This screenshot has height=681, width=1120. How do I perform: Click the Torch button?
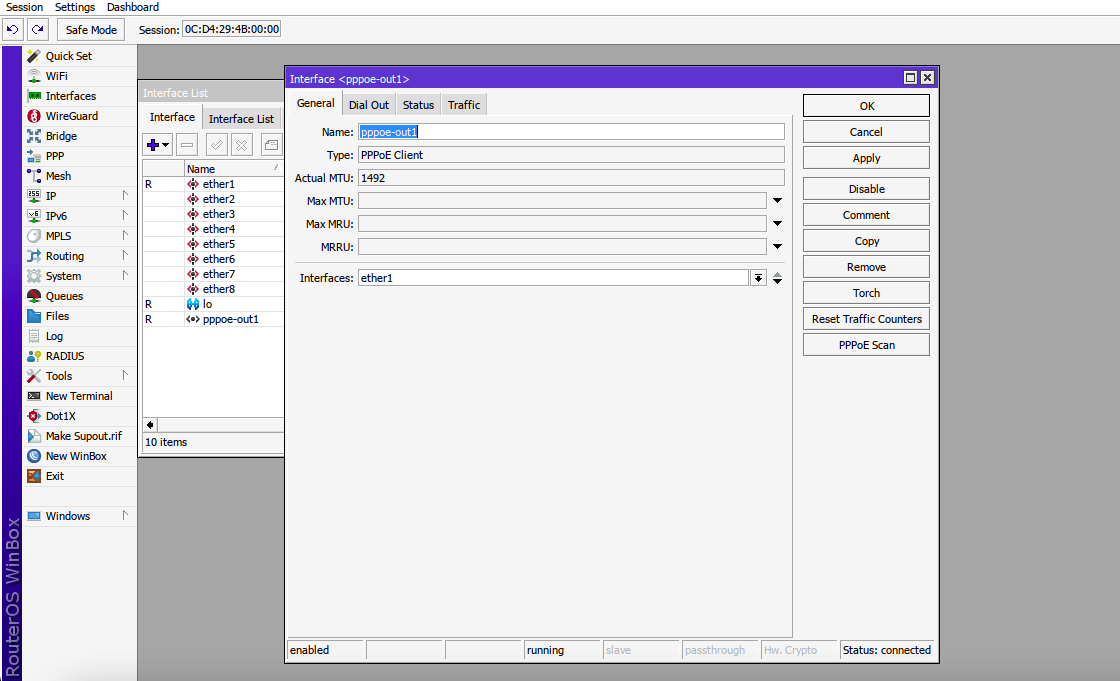(866, 293)
